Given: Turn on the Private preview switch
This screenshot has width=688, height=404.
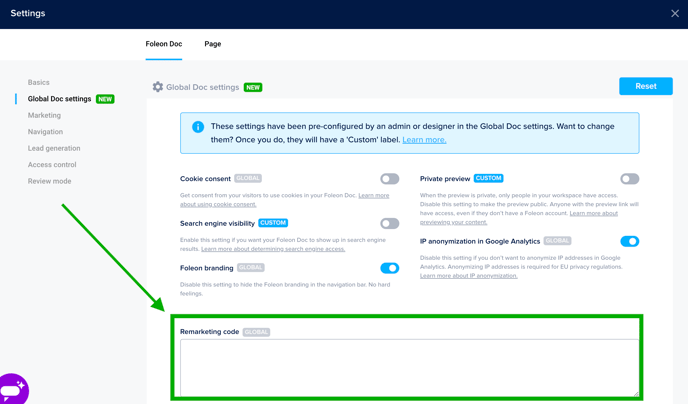Looking at the screenshot, I should (x=629, y=179).
